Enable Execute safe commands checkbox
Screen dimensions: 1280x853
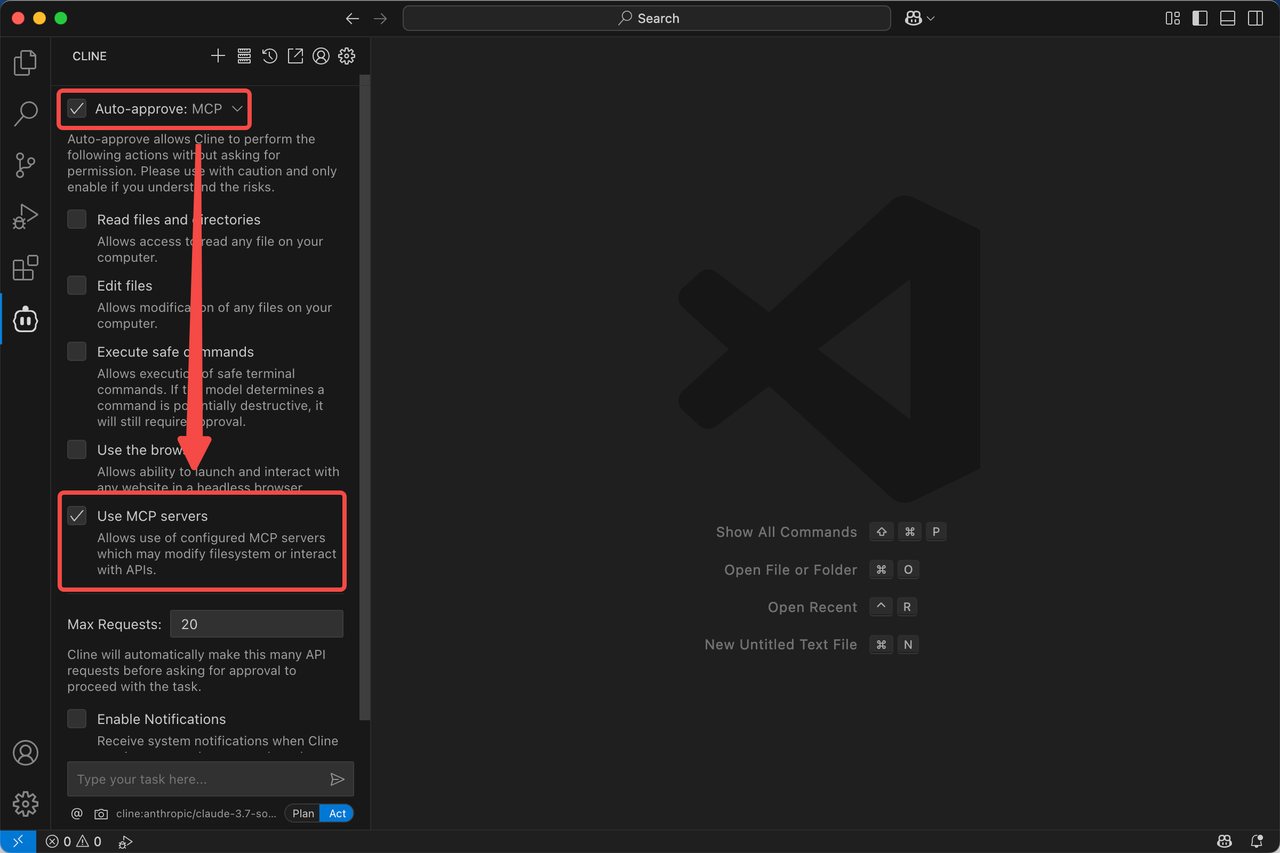point(77,351)
